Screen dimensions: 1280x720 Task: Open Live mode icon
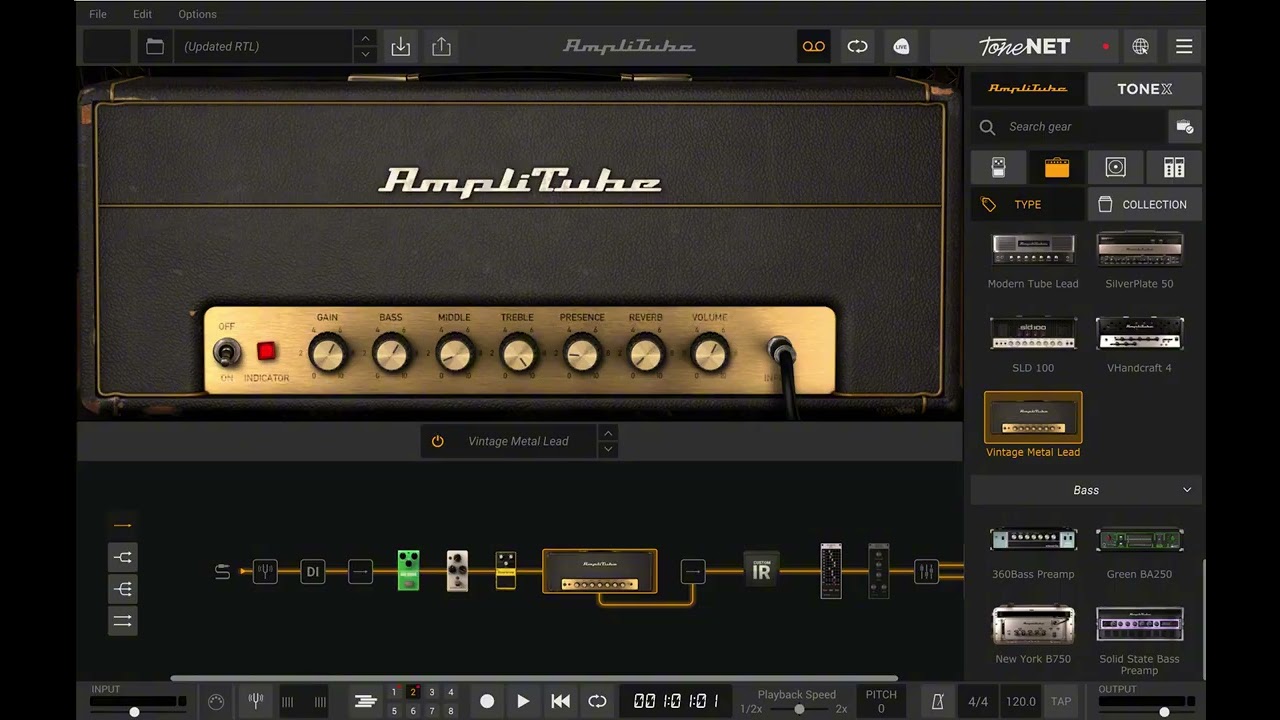901,46
